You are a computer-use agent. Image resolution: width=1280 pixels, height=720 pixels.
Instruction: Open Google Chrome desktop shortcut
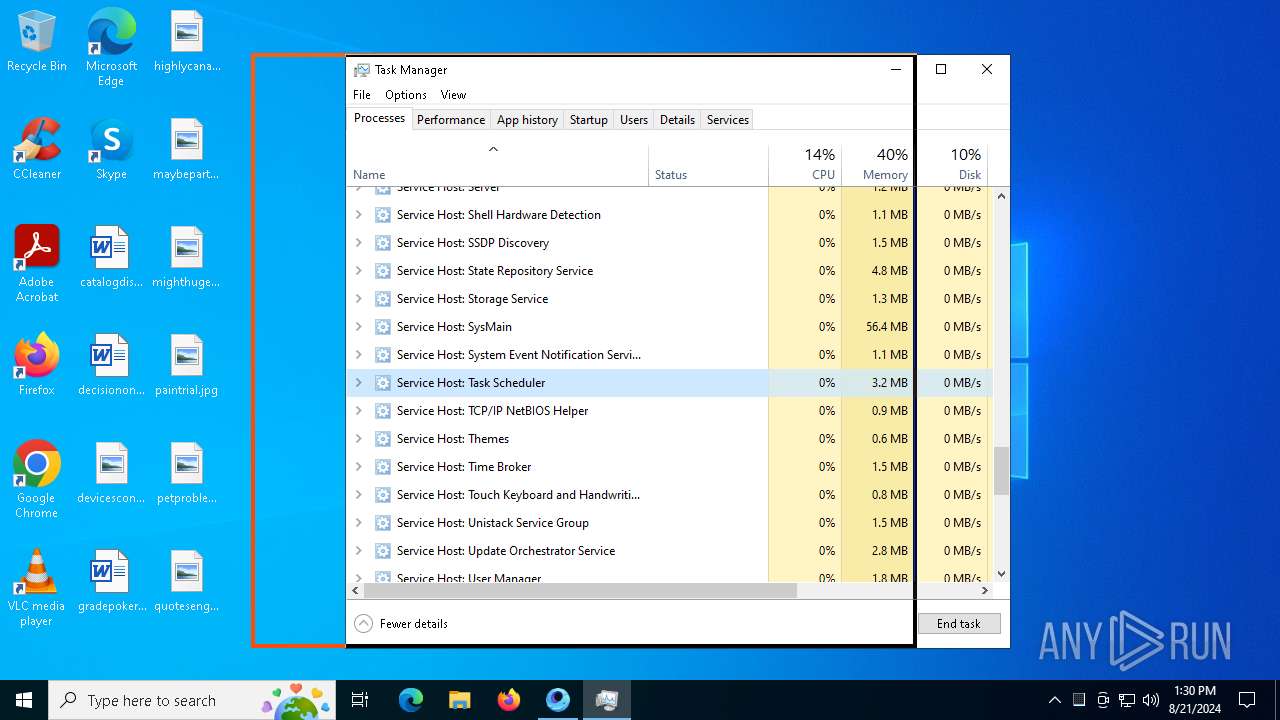[37, 480]
